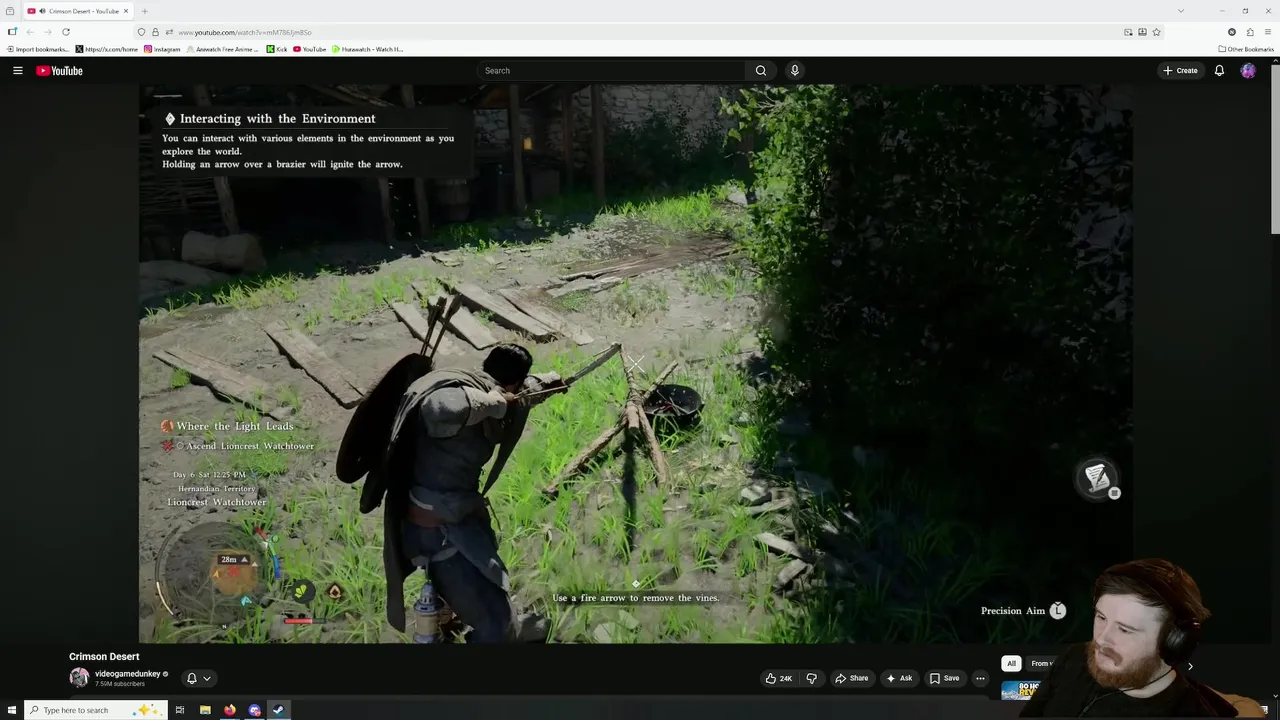The width and height of the screenshot is (1280, 720).
Task: Open Steam from the taskbar
Action: pos(279,710)
